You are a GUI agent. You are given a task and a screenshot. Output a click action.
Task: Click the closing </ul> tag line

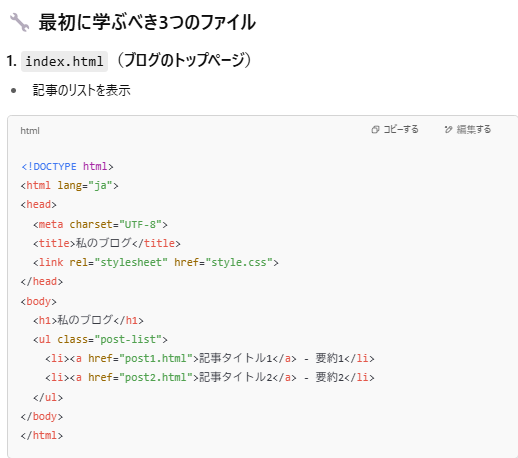pos(48,397)
